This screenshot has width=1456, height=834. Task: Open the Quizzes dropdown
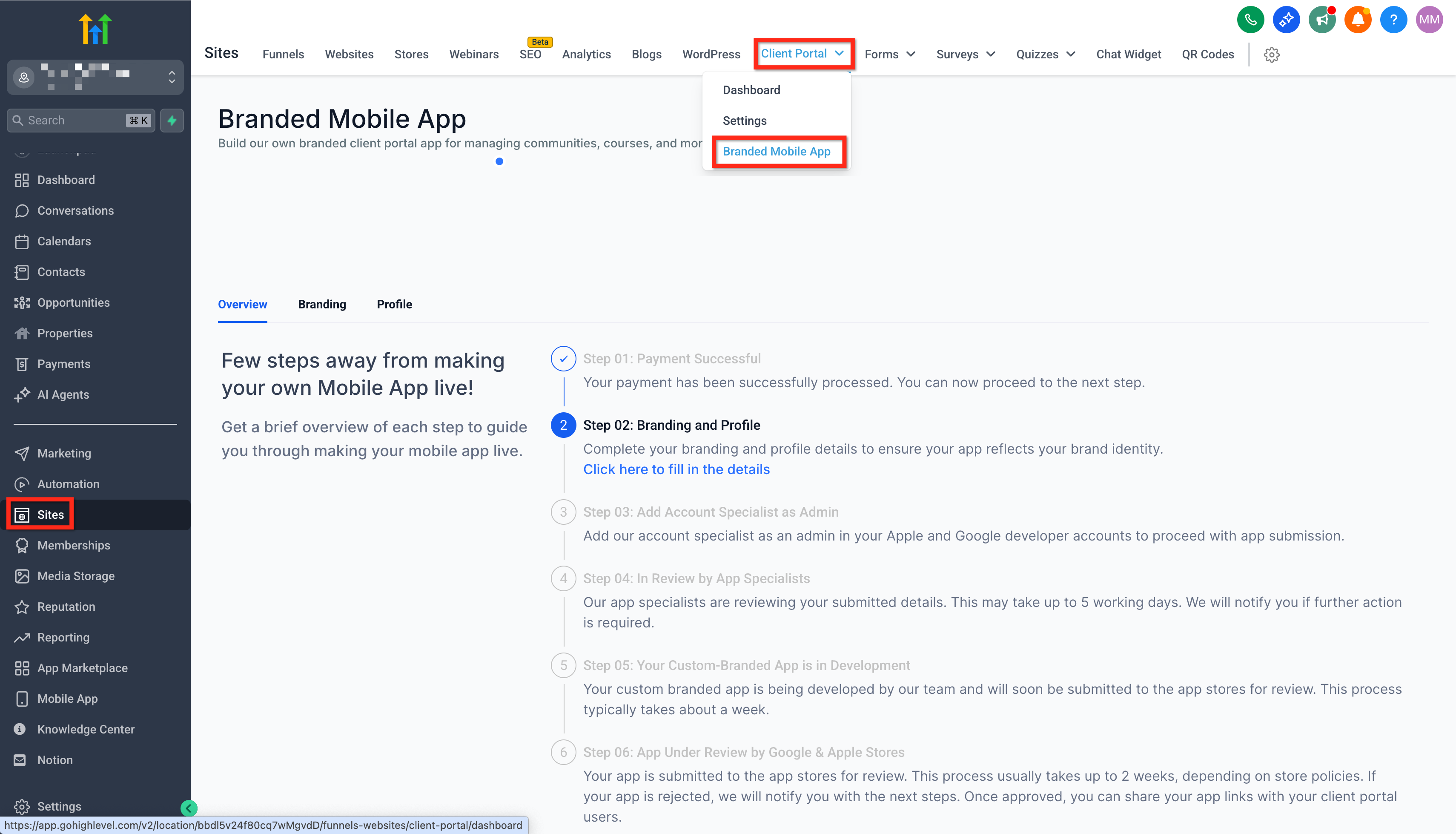(1045, 55)
